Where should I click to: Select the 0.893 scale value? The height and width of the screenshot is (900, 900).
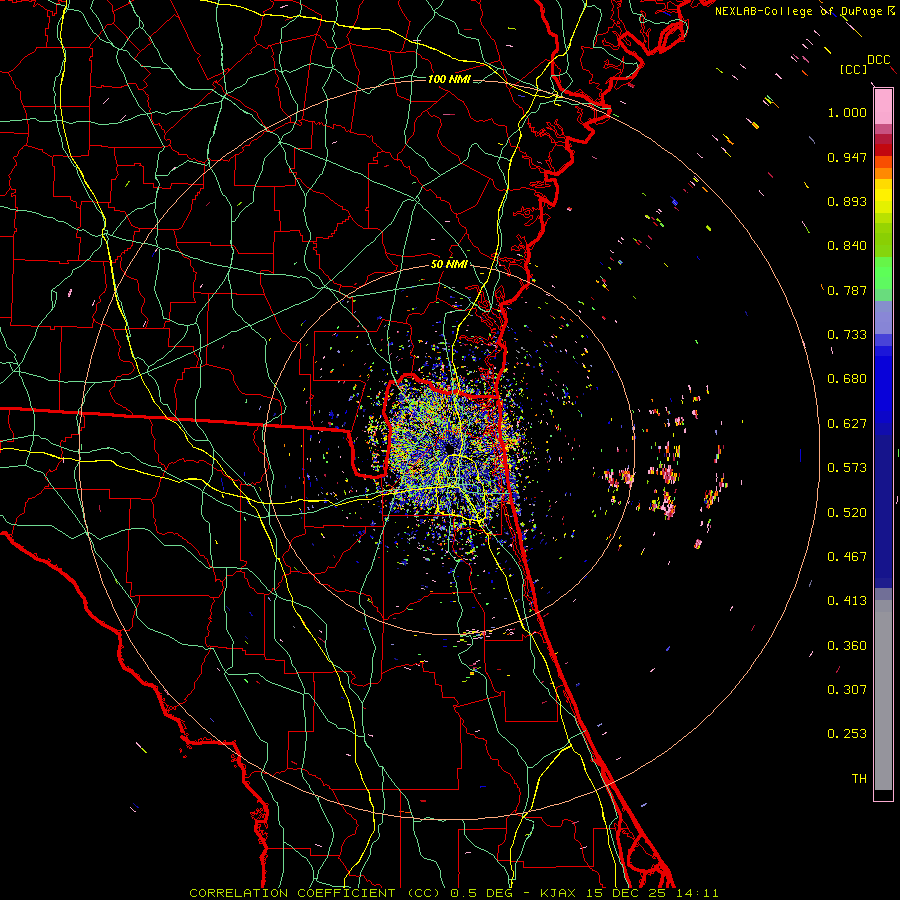tap(847, 201)
